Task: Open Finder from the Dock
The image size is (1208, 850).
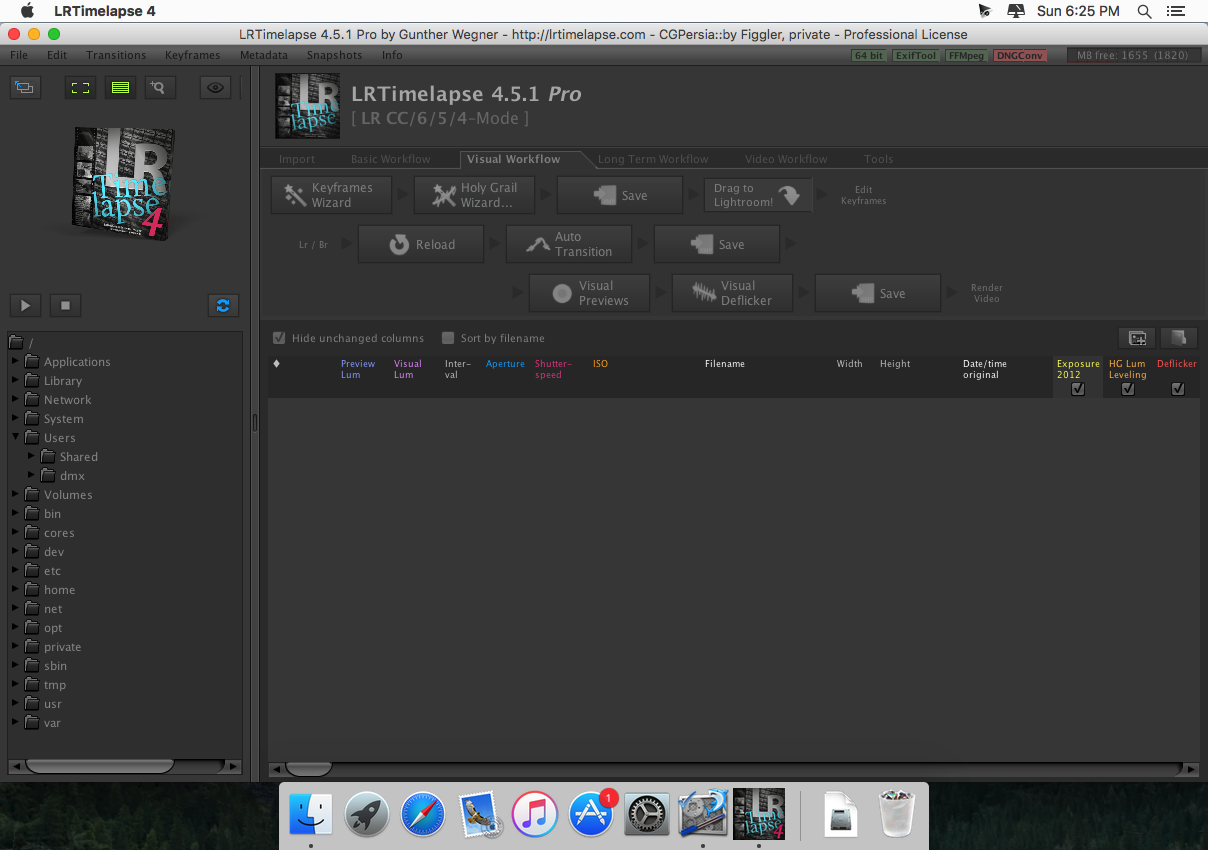Action: [311, 813]
